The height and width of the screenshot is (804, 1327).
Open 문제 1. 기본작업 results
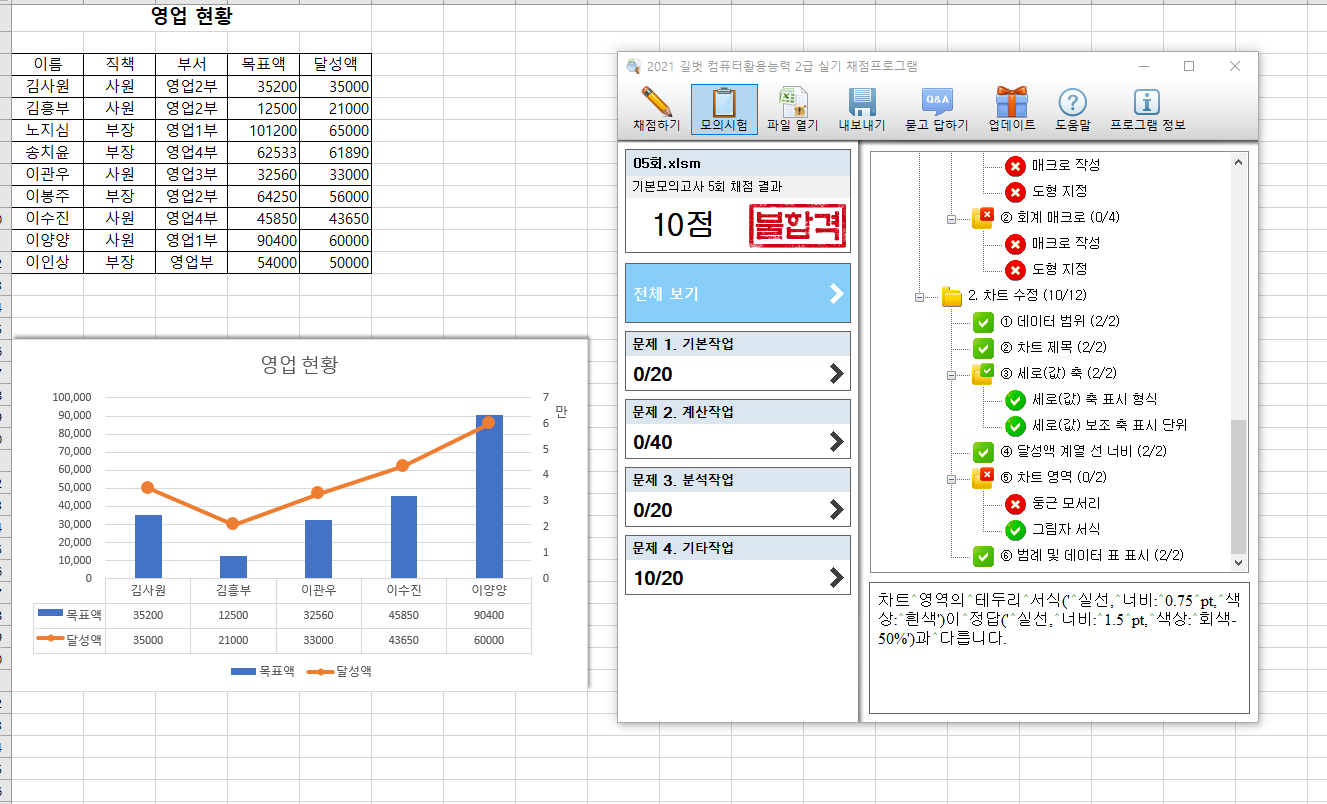point(737,361)
